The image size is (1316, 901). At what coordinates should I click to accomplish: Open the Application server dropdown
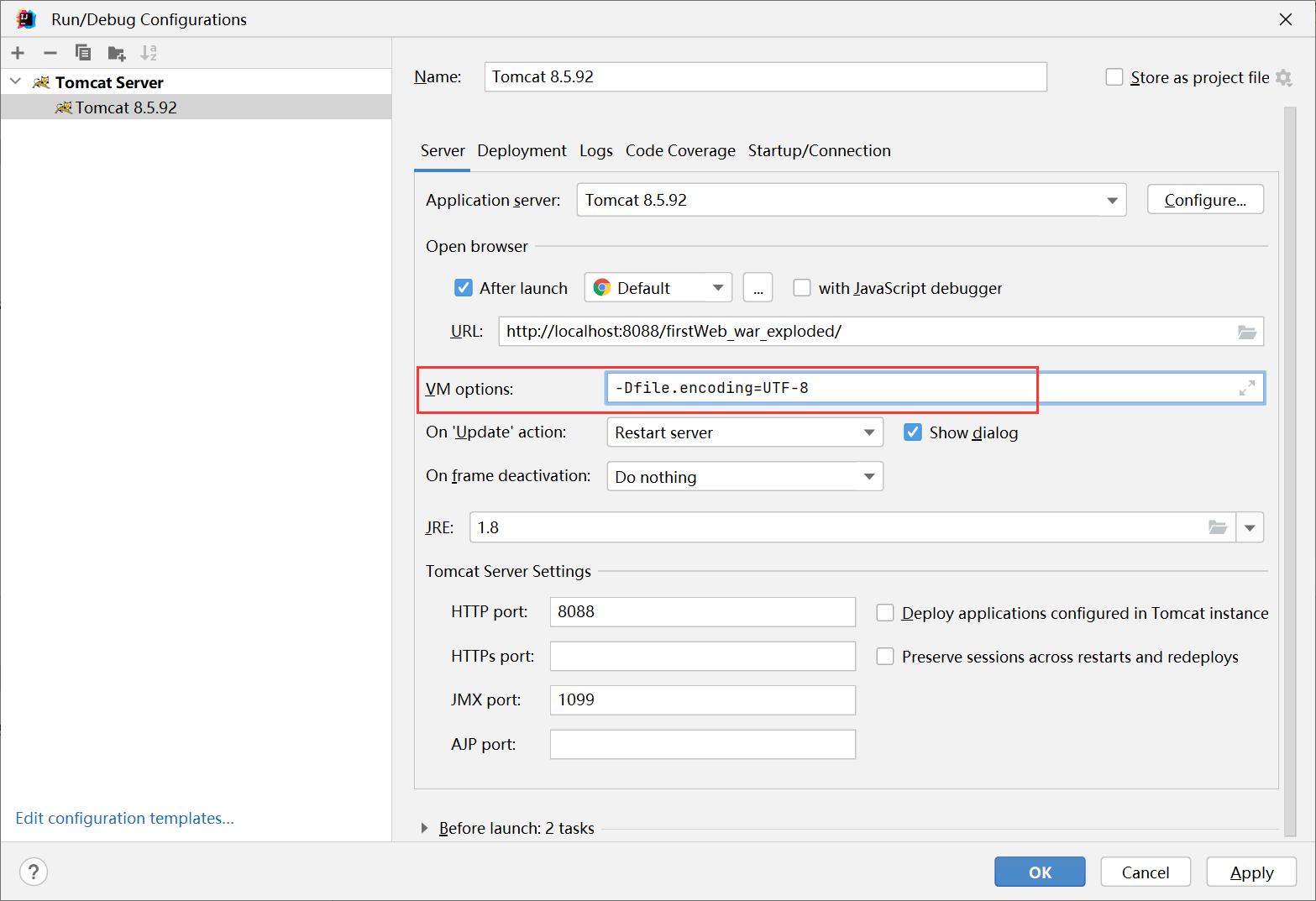click(1112, 201)
